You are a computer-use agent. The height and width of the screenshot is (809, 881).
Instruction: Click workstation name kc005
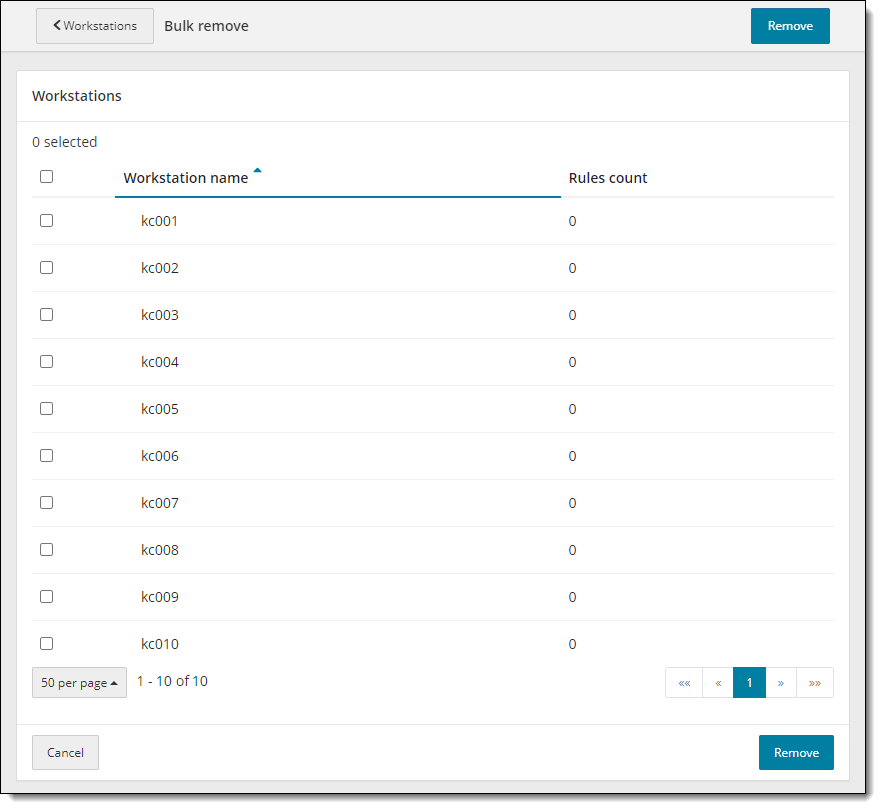[x=160, y=409]
